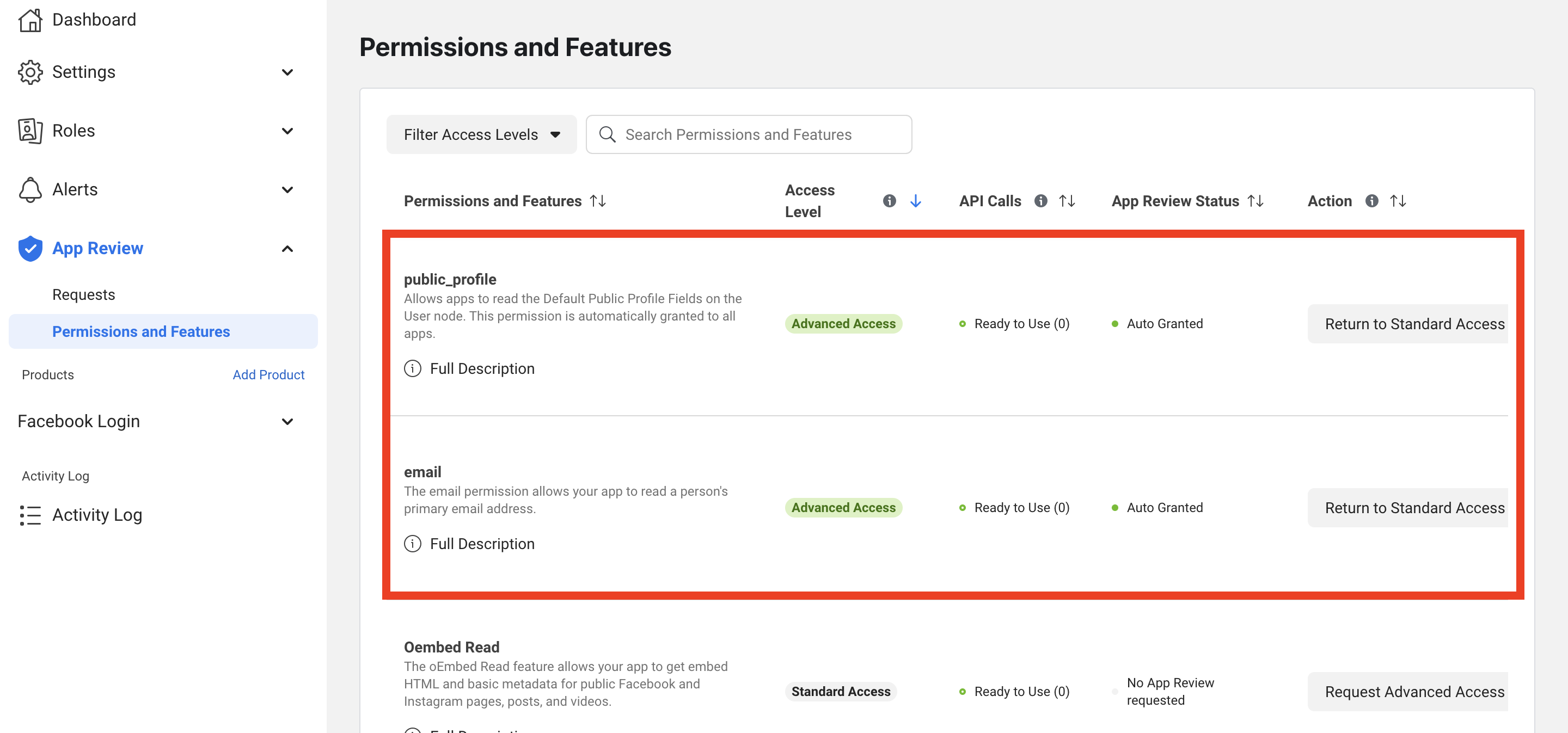The height and width of the screenshot is (733, 1568).
Task: Click the Activity Log list icon
Action: (x=30, y=515)
